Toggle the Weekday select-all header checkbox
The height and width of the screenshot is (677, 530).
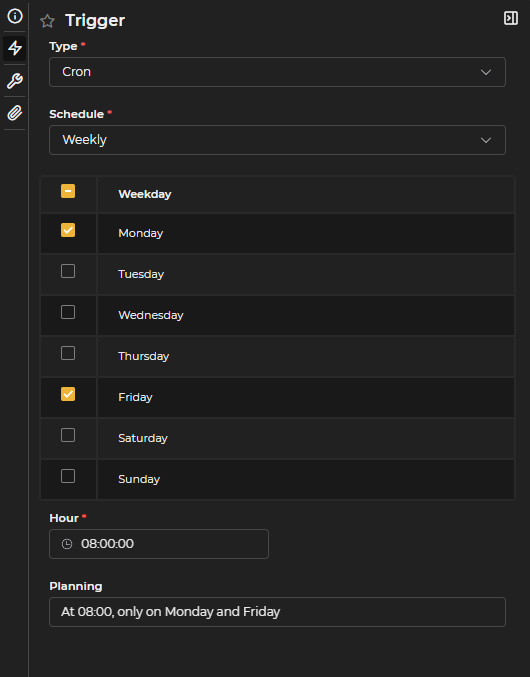[x=68, y=191]
